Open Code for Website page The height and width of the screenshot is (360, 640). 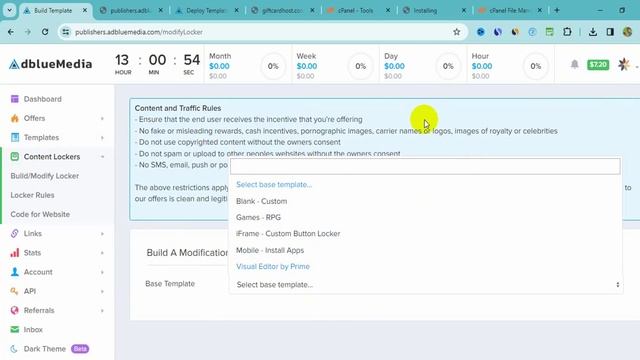40,214
